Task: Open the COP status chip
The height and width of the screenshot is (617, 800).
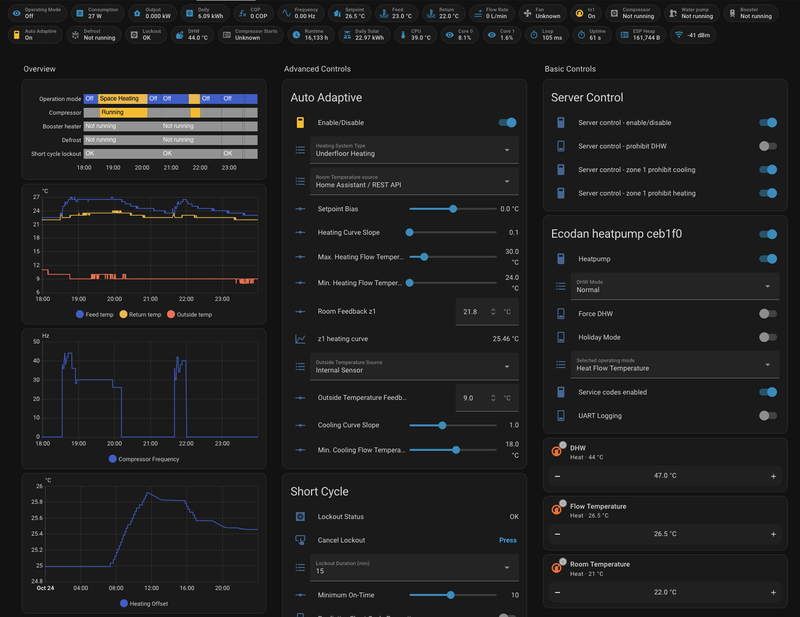Action: click(253, 13)
